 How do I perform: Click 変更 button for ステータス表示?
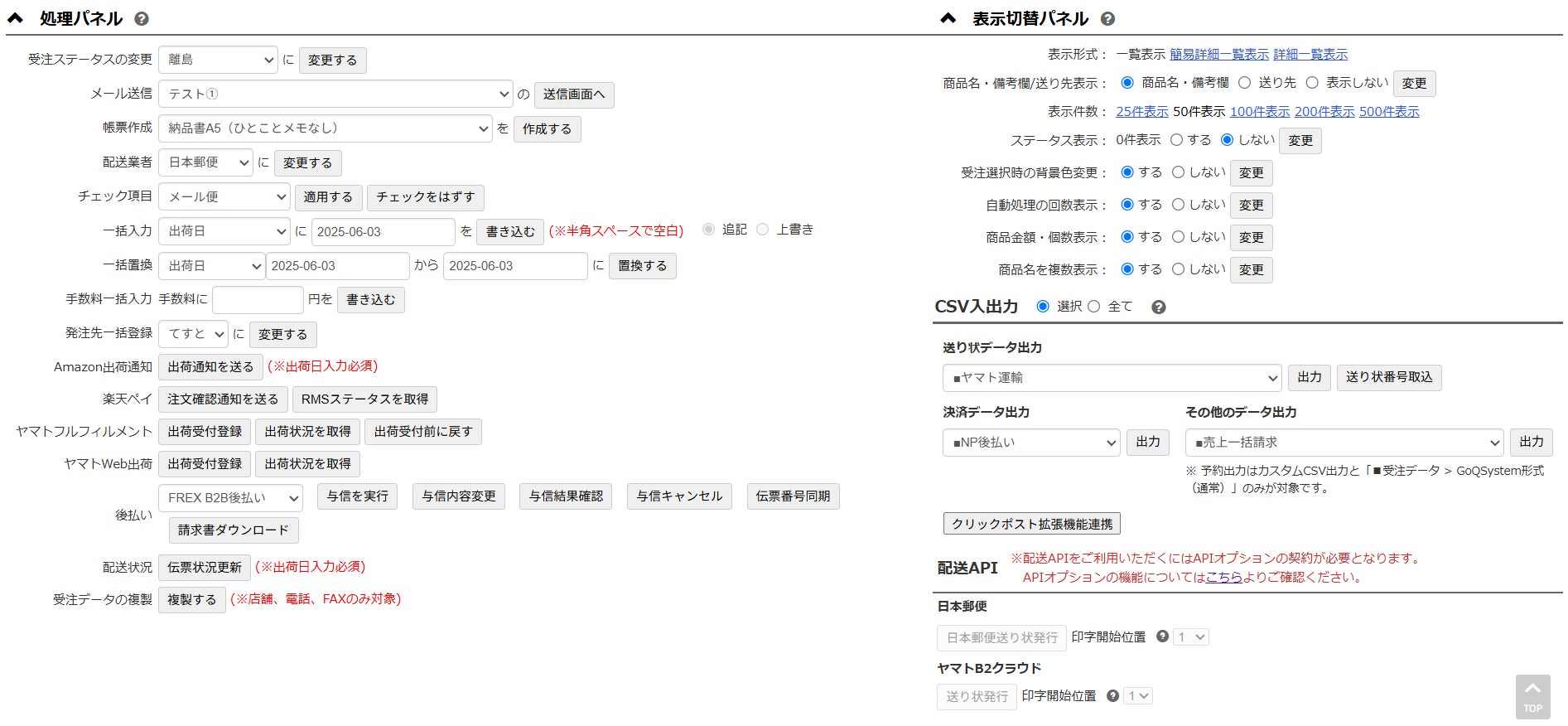(1300, 141)
